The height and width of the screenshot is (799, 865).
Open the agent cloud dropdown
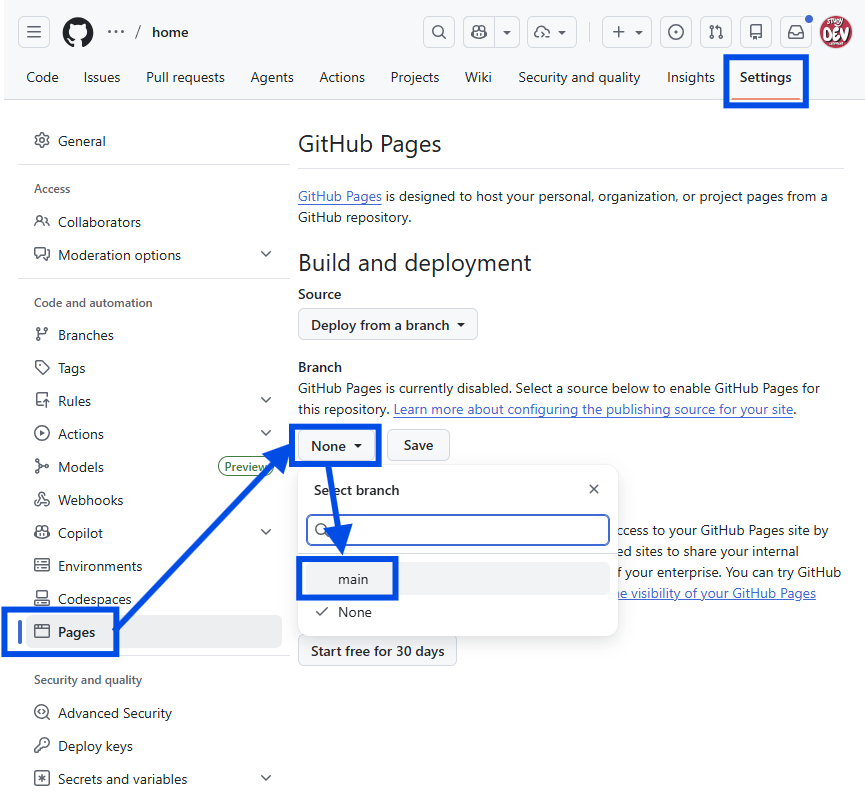coord(552,32)
